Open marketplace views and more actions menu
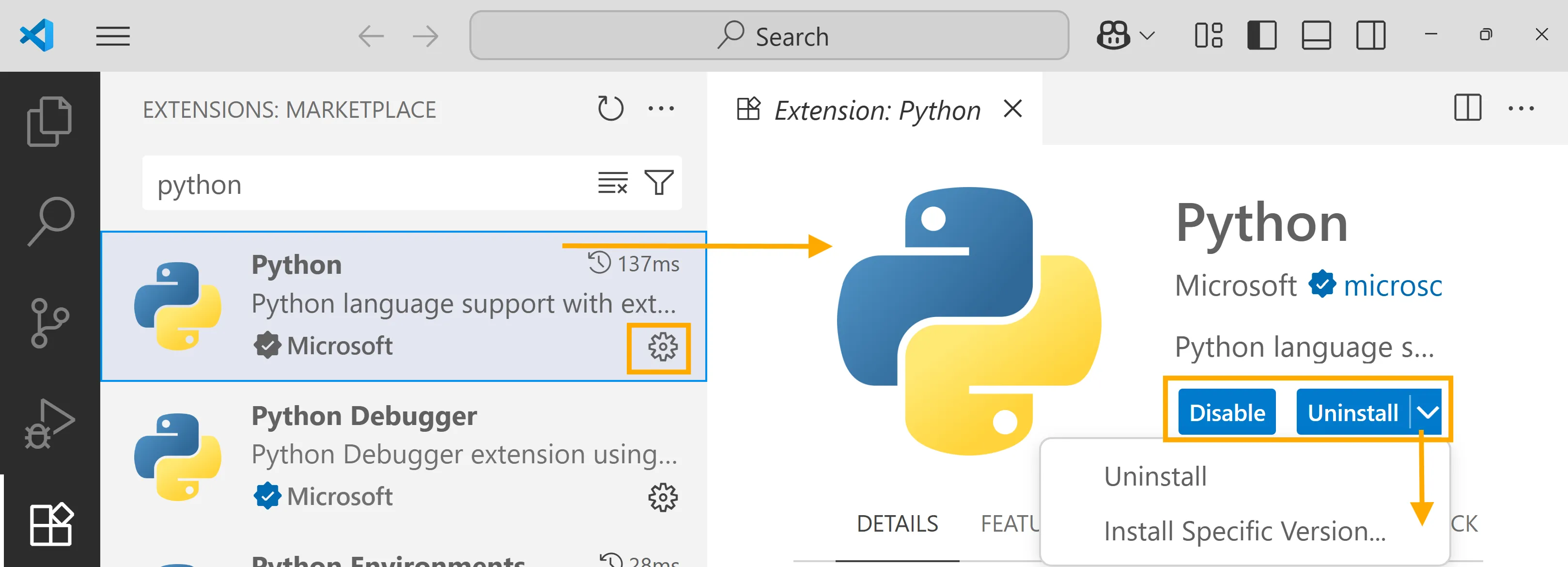1568x567 pixels. pos(661,109)
